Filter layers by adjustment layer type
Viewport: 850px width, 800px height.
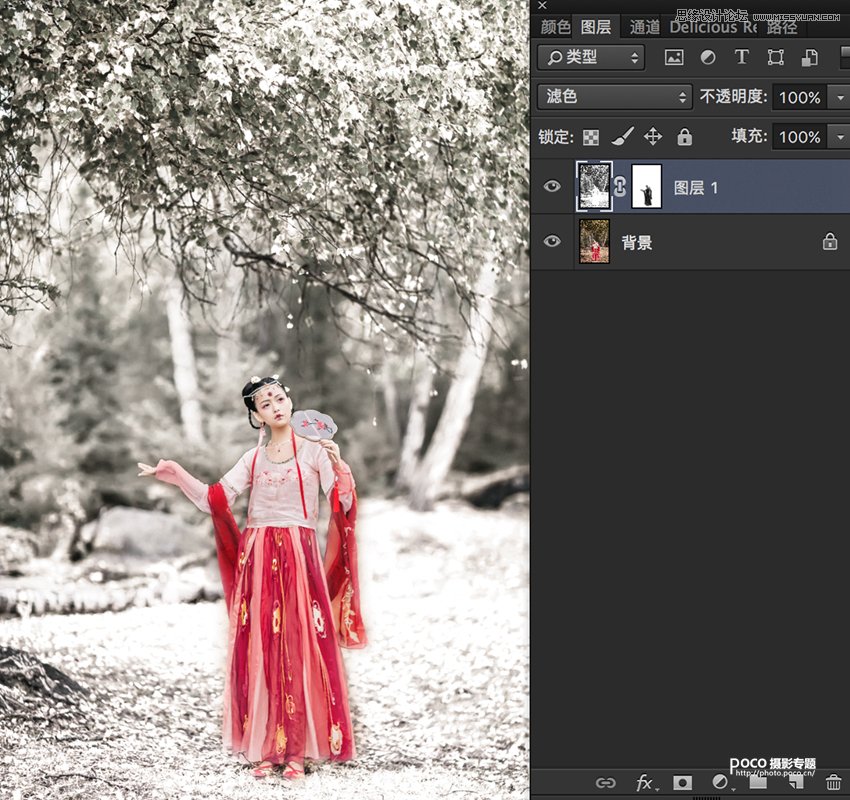tap(707, 57)
